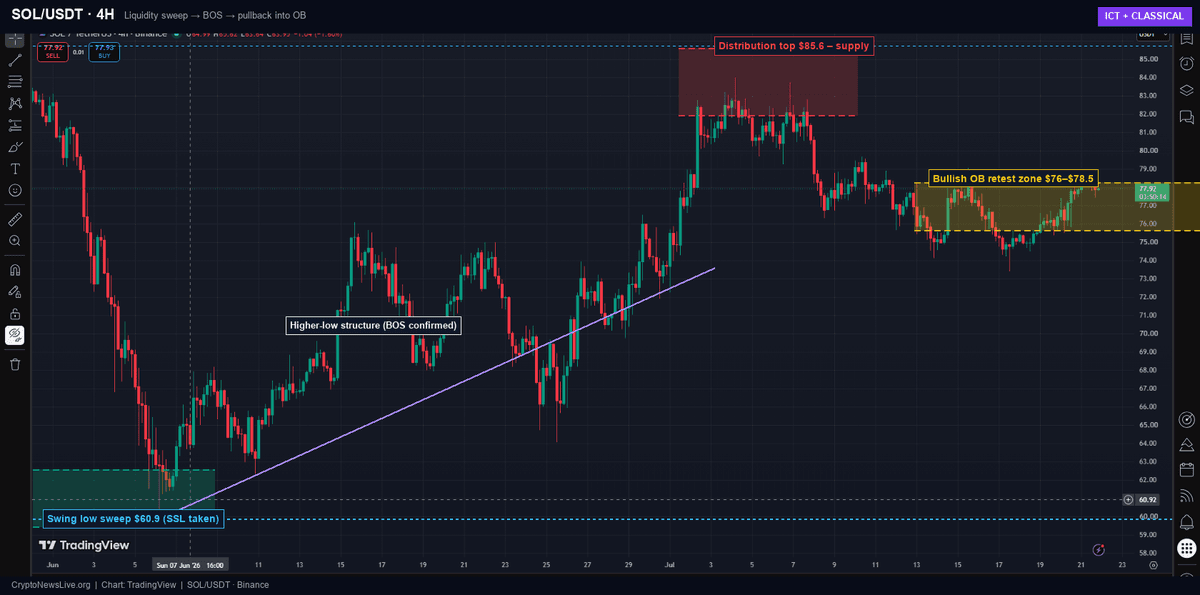This screenshot has height=595, width=1200.
Task: Select the Bullish OB retest zone $76–$78.5 label
Action: pos(1014,178)
